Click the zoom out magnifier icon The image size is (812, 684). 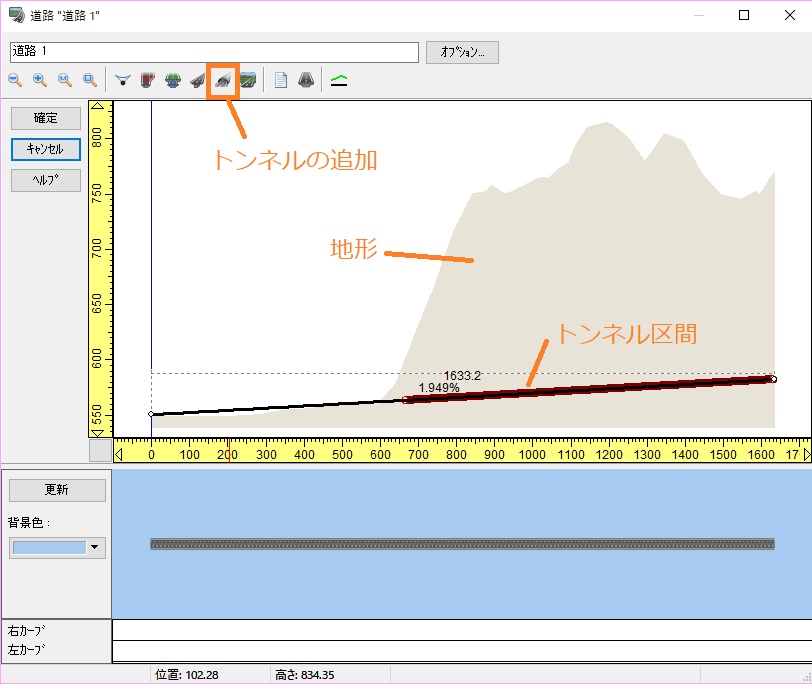15,80
